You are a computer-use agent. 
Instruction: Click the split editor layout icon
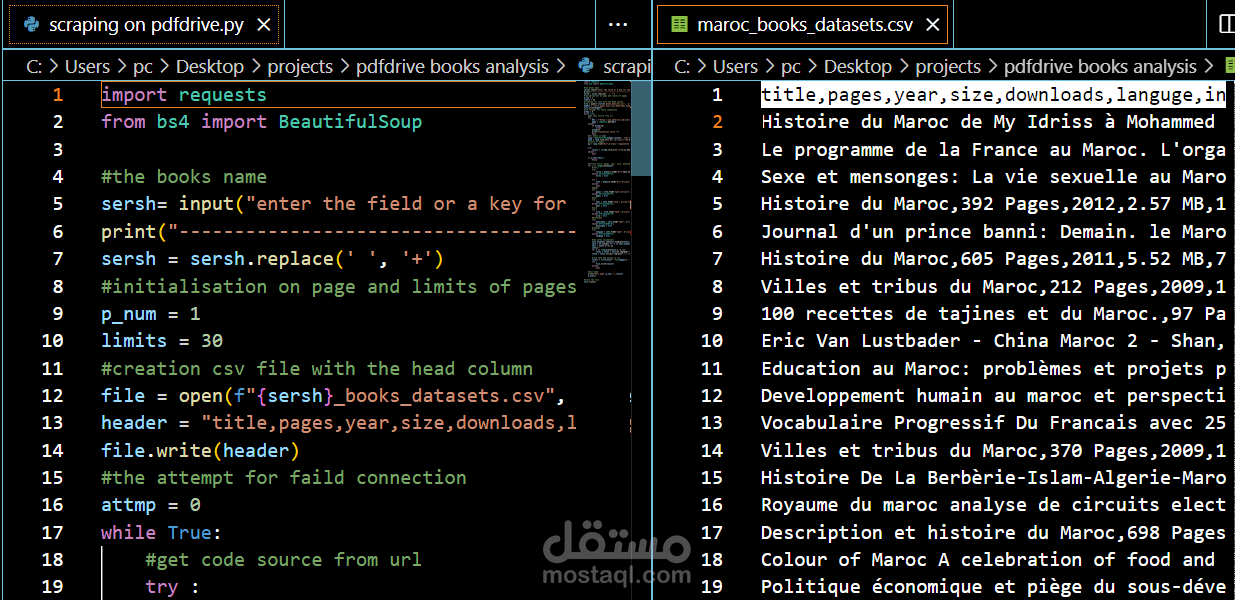point(1227,24)
